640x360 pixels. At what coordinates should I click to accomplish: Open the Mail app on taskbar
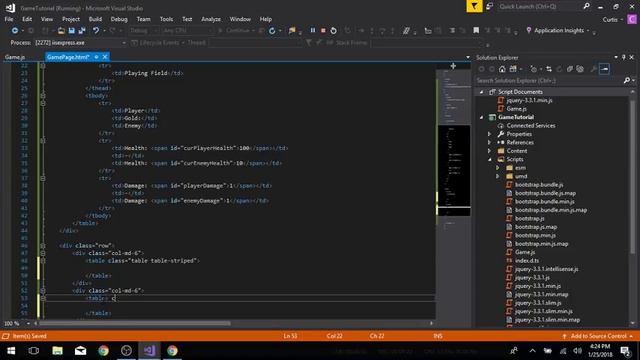pos(80,351)
